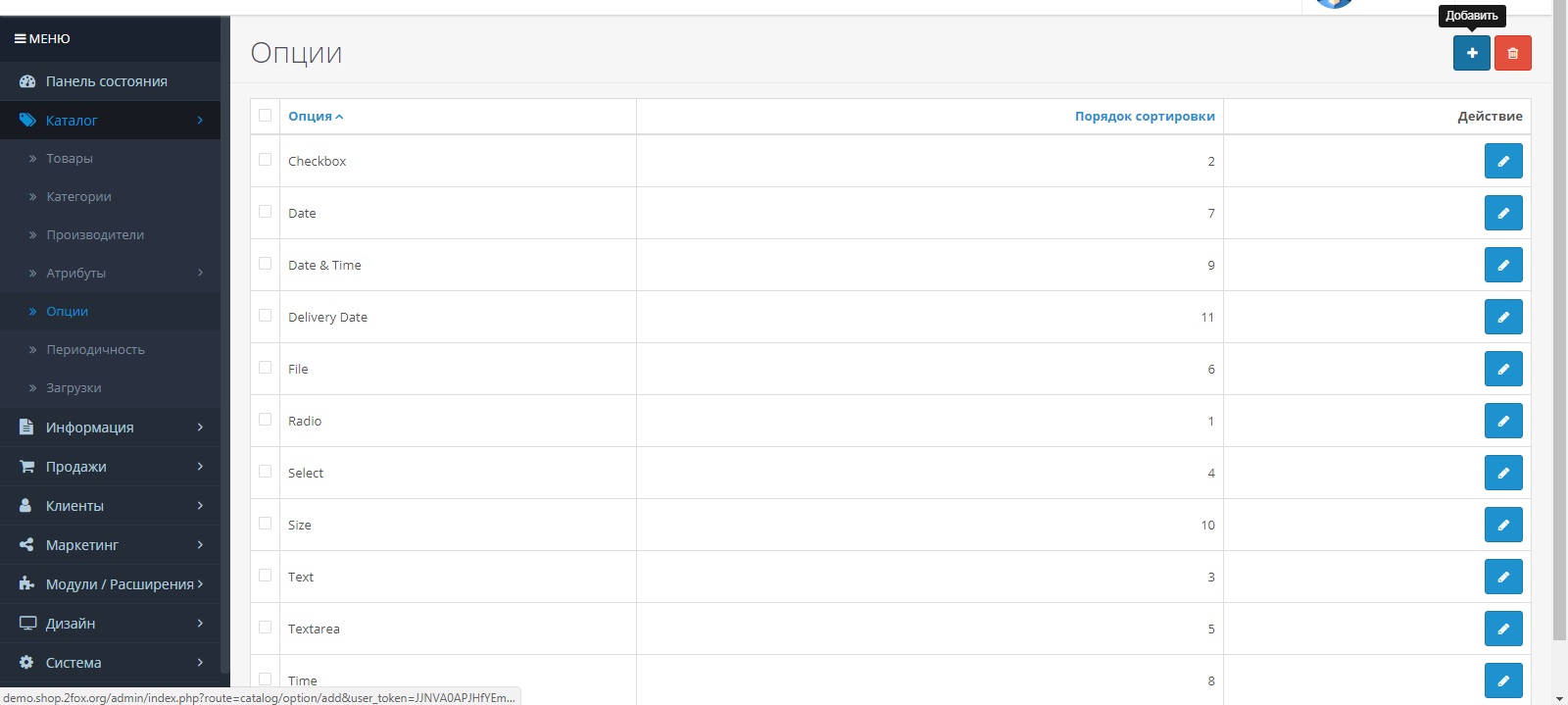1568x705 pixels.
Task: Tick the checkbox for the Date row
Action: tap(265, 212)
